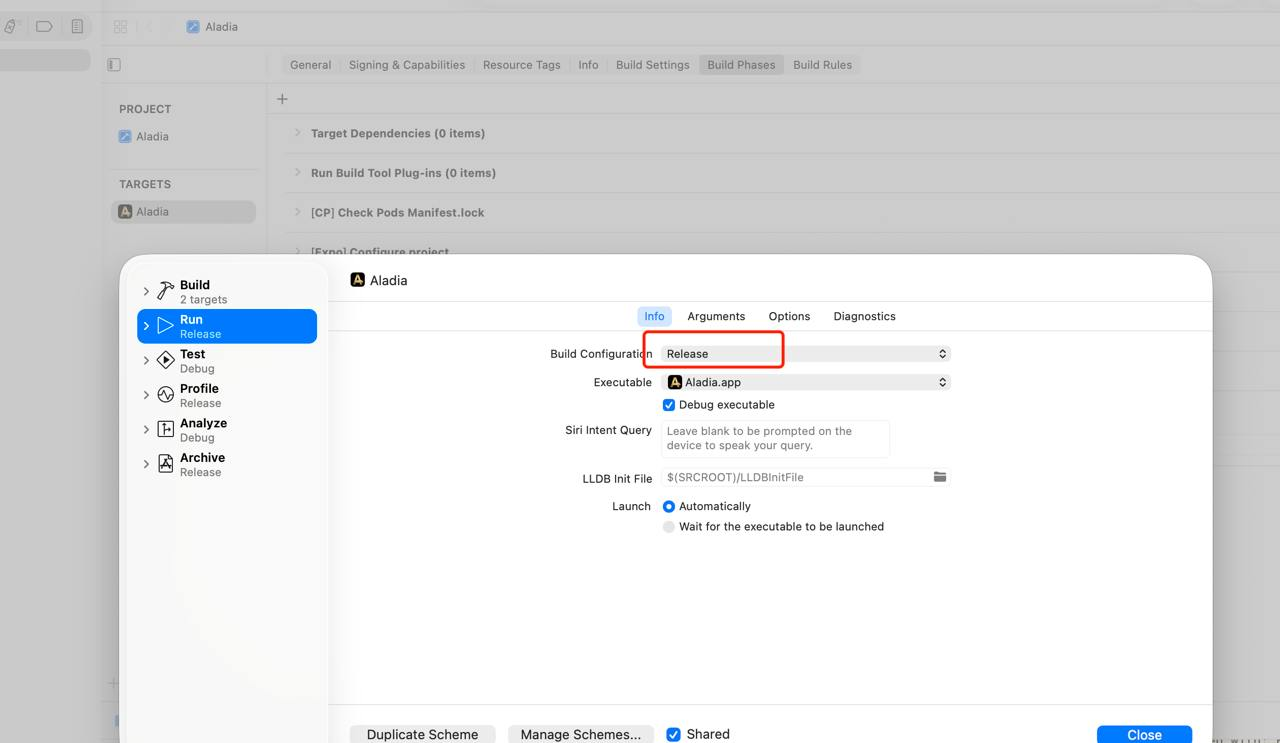Screen dimensions: 1280x743
Task: Expand Run Build Tool Plug-ins phase
Action: 297,173
